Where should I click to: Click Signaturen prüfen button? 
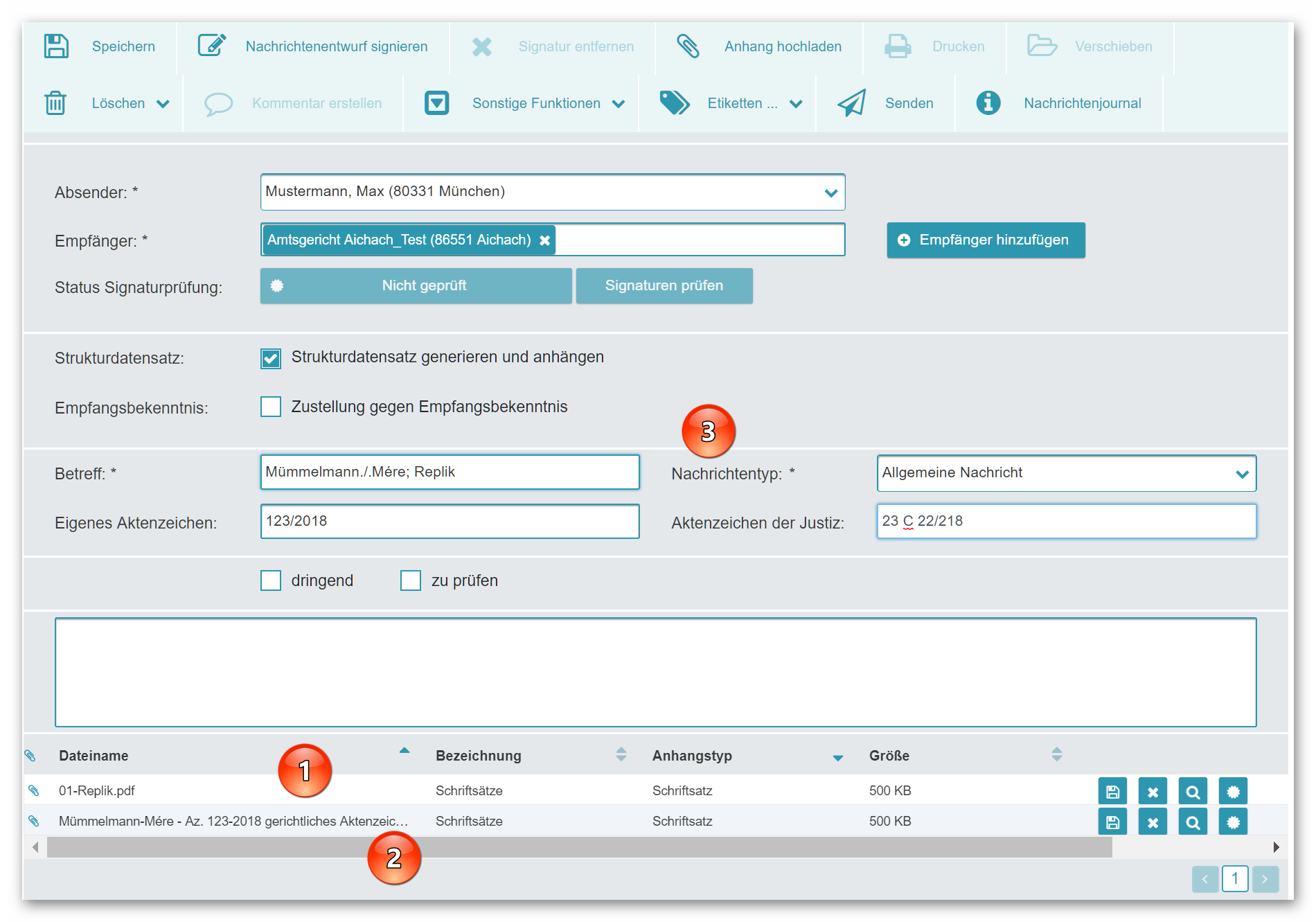tap(664, 286)
